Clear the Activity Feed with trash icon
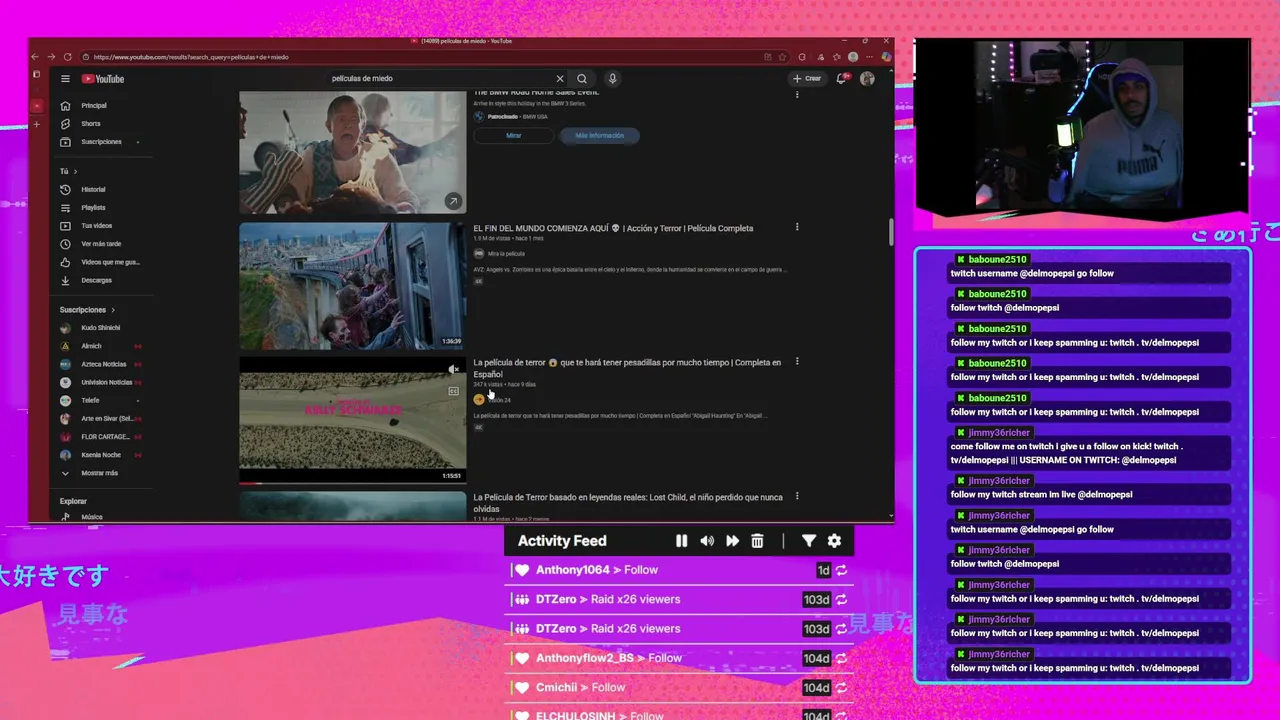Image resolution: width=1280 pixels, height=720 pixels. [x=757, y=541]
